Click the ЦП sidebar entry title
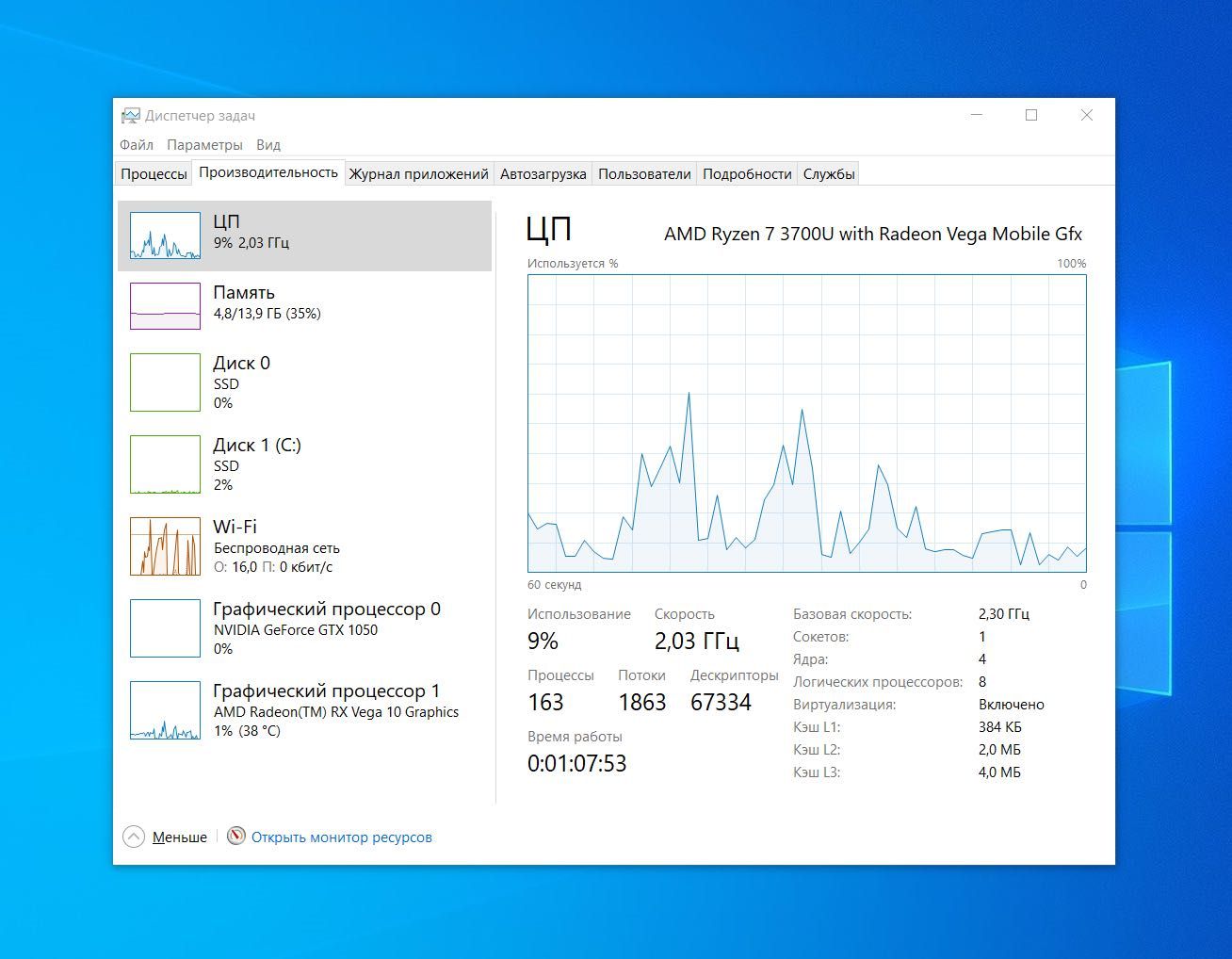 pos(226,221)
